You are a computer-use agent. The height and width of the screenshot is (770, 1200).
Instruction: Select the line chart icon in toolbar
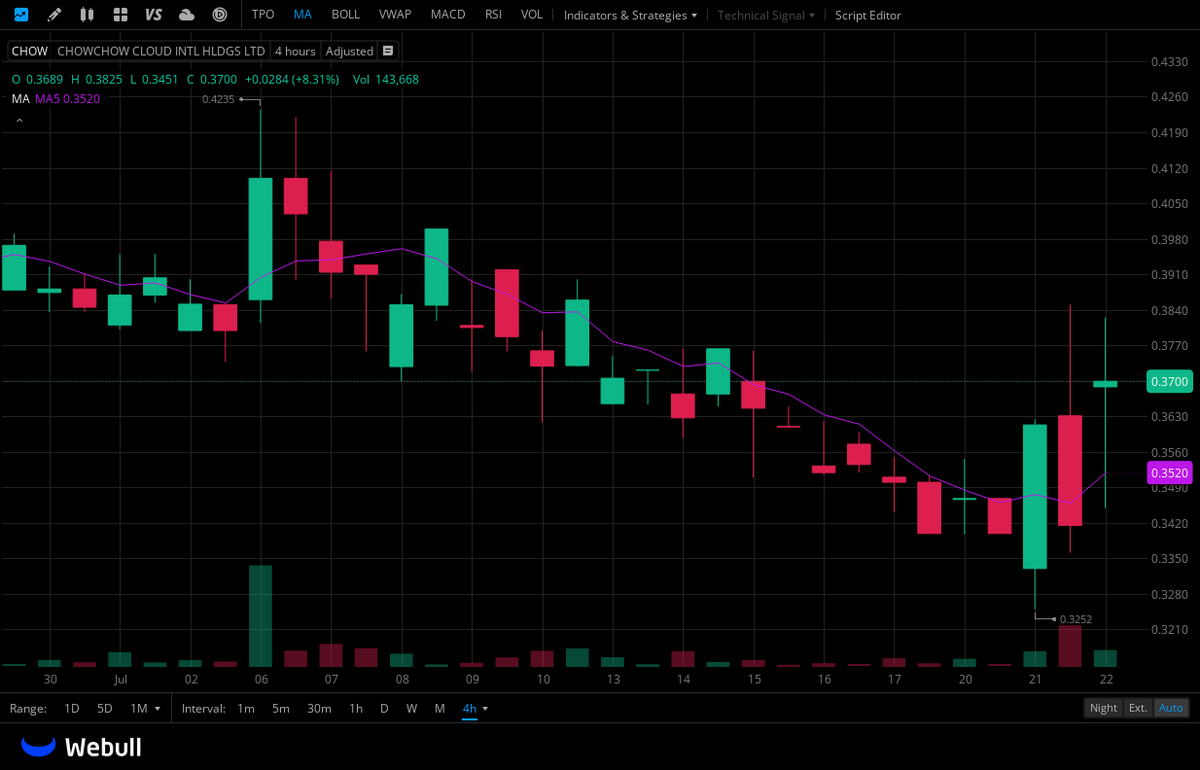21,15
